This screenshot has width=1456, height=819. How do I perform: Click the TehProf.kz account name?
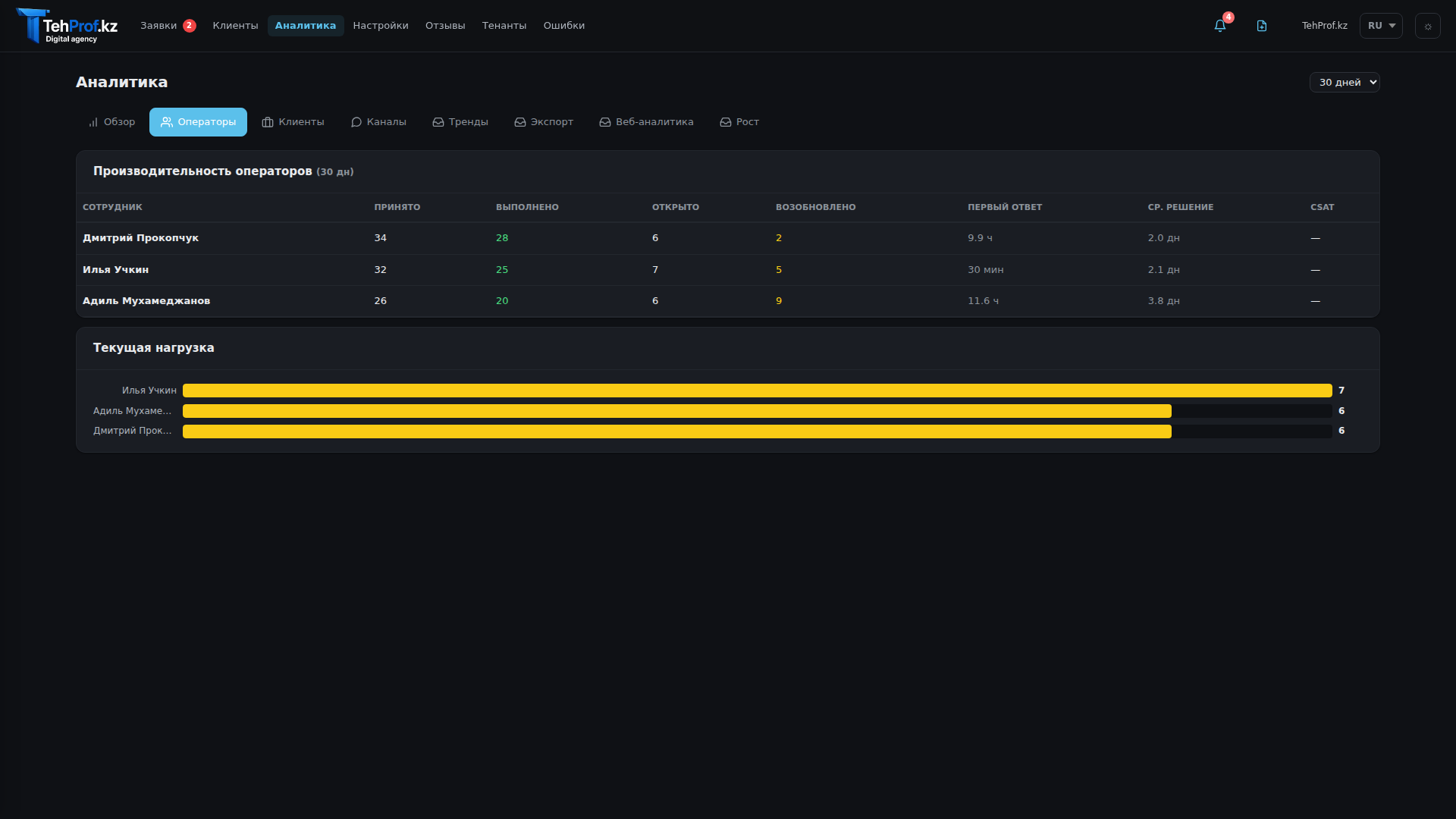(x=1324, y=26)
